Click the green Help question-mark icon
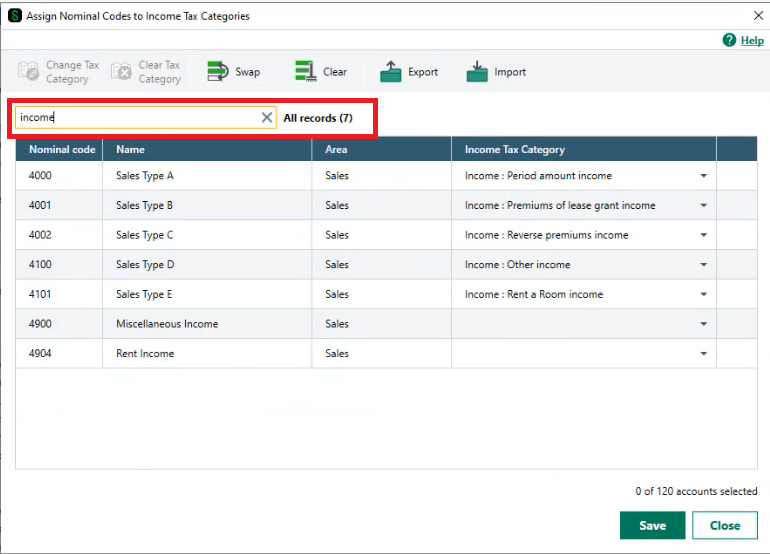 click(x=729, y=40)
